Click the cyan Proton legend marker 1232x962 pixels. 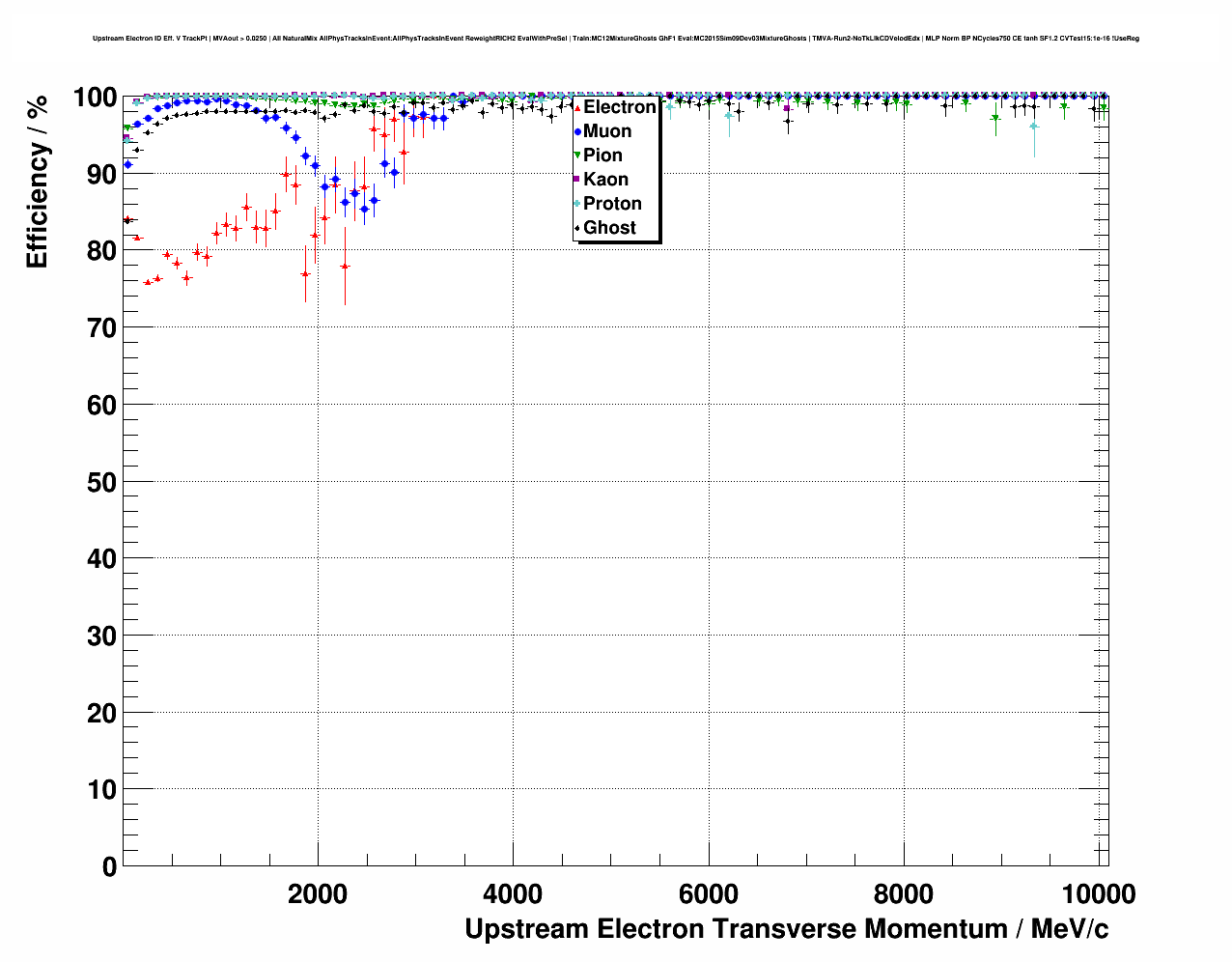pyautogui.click(x=577, y=204)
